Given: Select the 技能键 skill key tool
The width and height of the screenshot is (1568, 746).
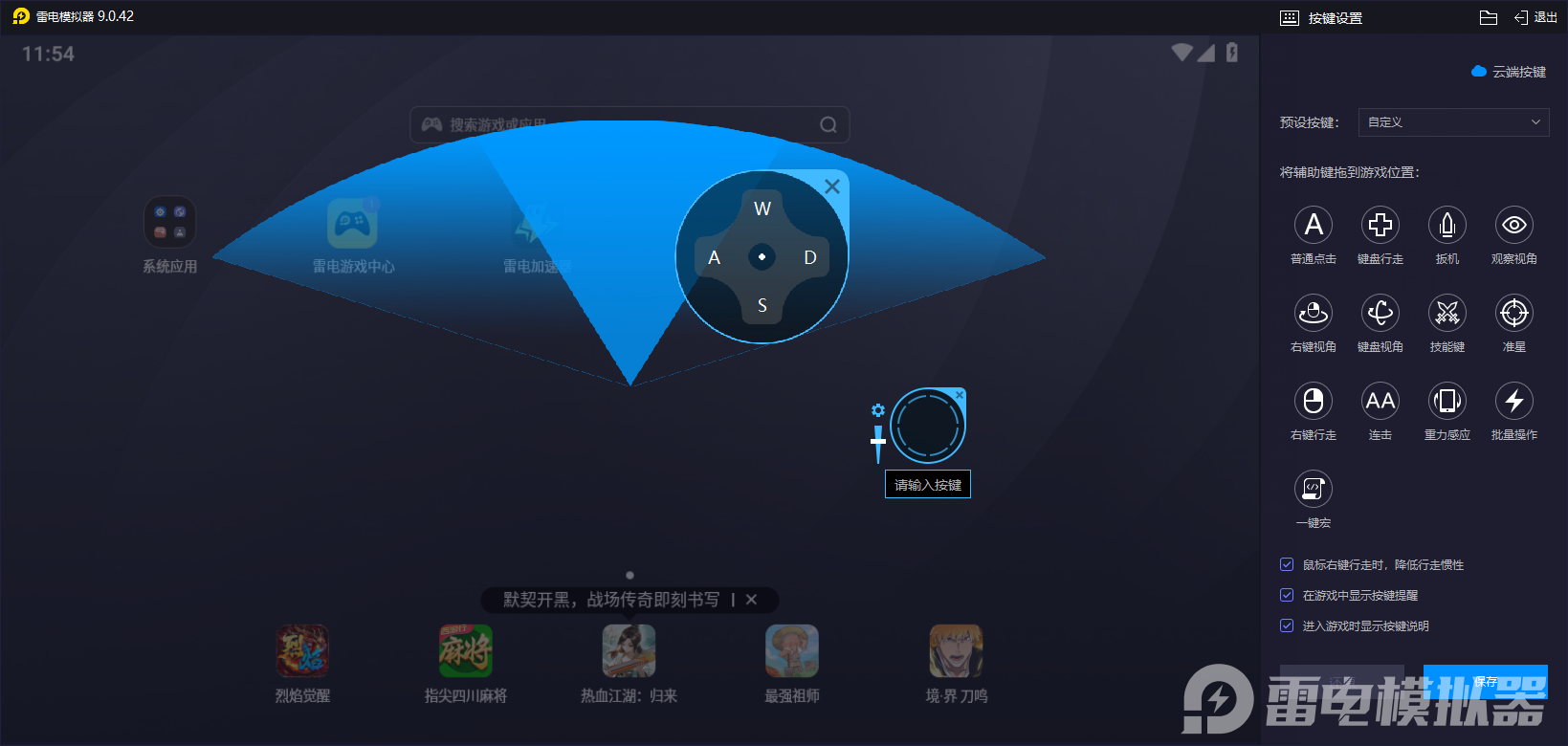Looking at the screenshot, I should [1447, 313].
